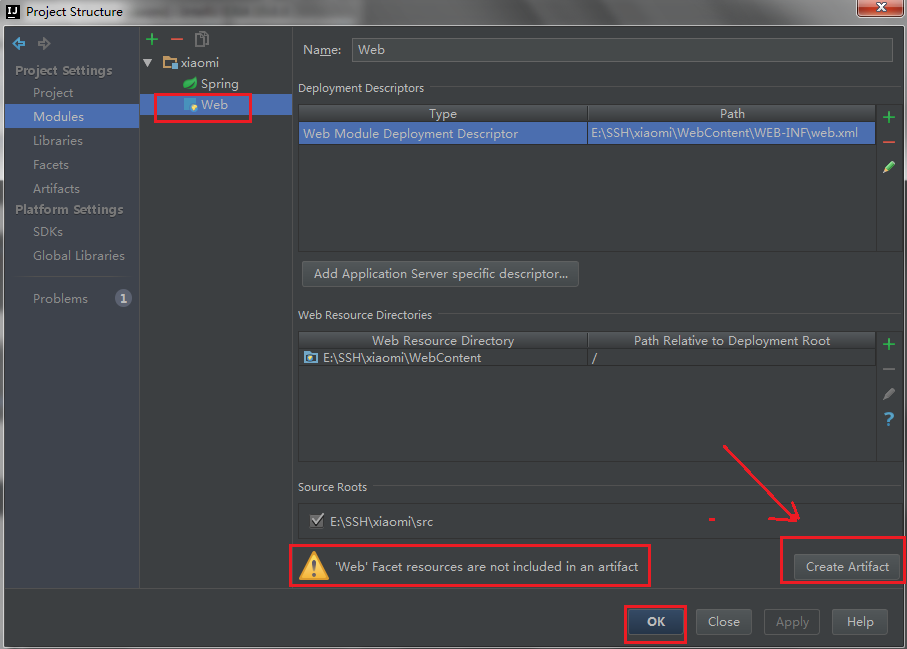This screenshot has height=649, width=907.
Task: Open Modules settings section
Action: click(x=72, y=116)
